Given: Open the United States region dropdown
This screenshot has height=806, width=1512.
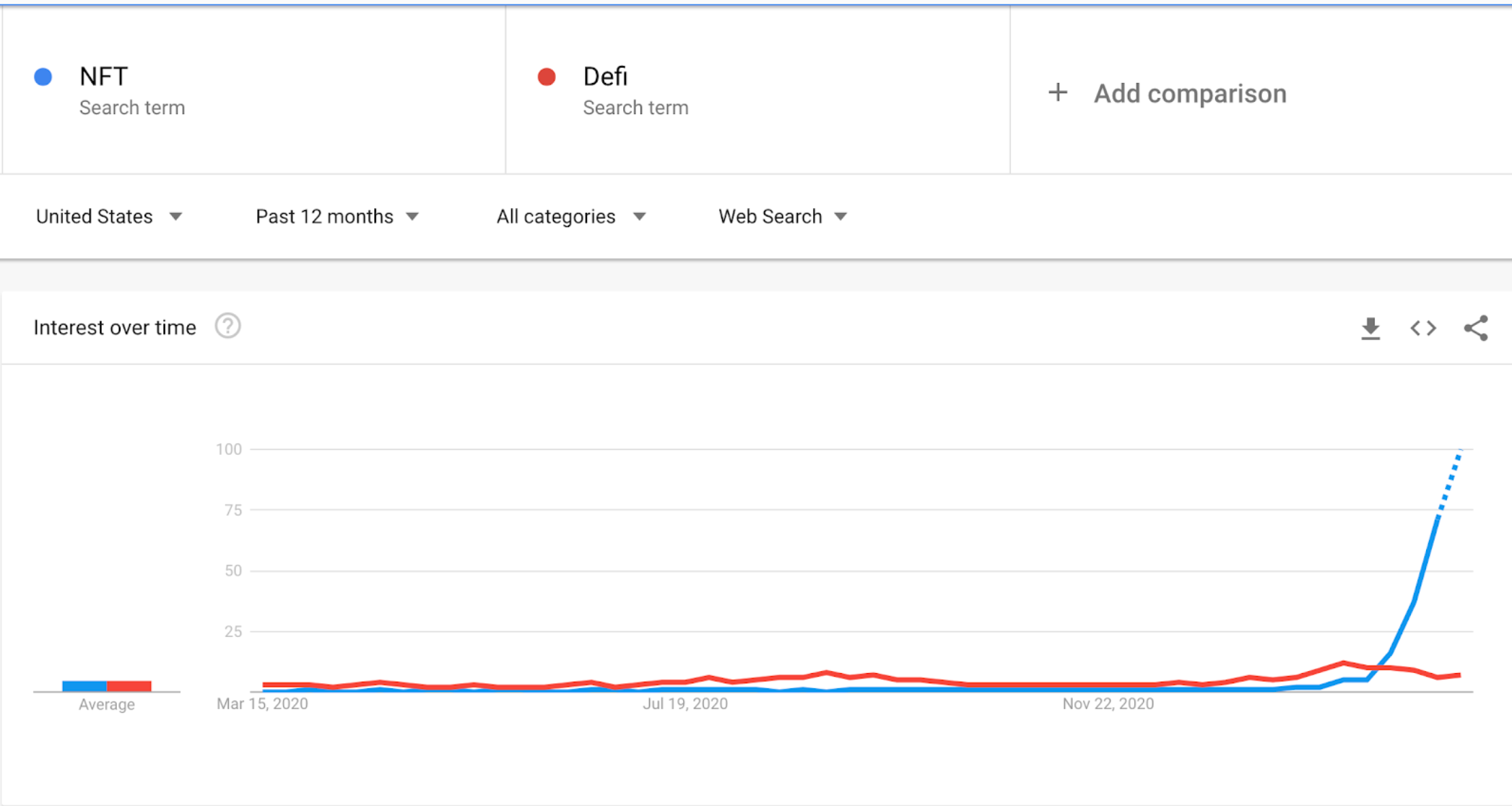Looking at the screenshot, I should (108, 217).
